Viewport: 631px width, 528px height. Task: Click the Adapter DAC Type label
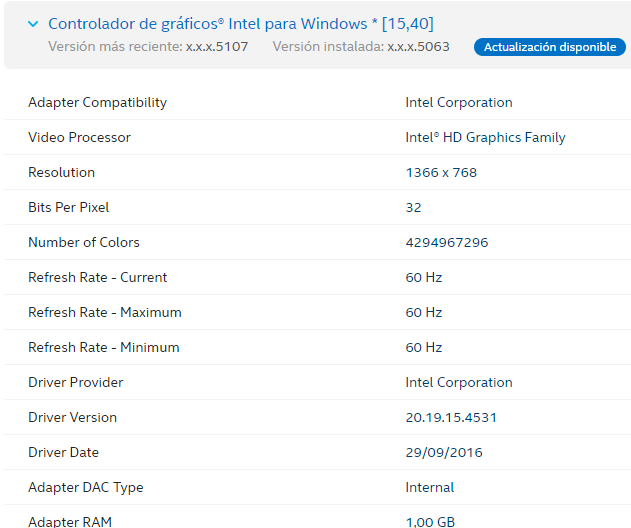86,487
